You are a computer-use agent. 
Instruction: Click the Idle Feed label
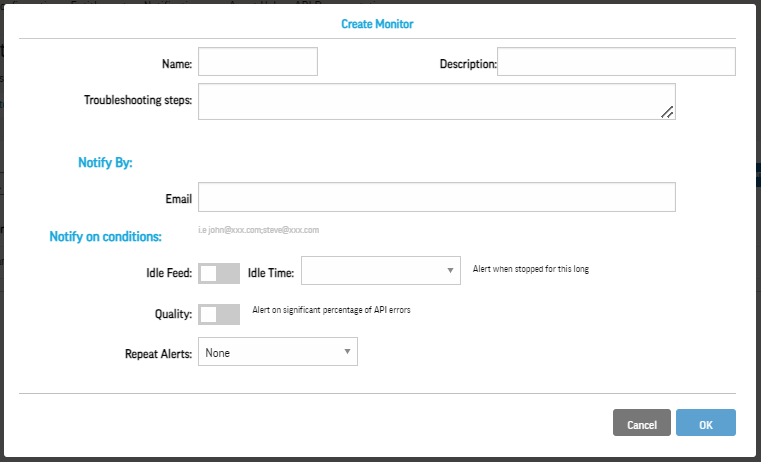click(168, 273)
